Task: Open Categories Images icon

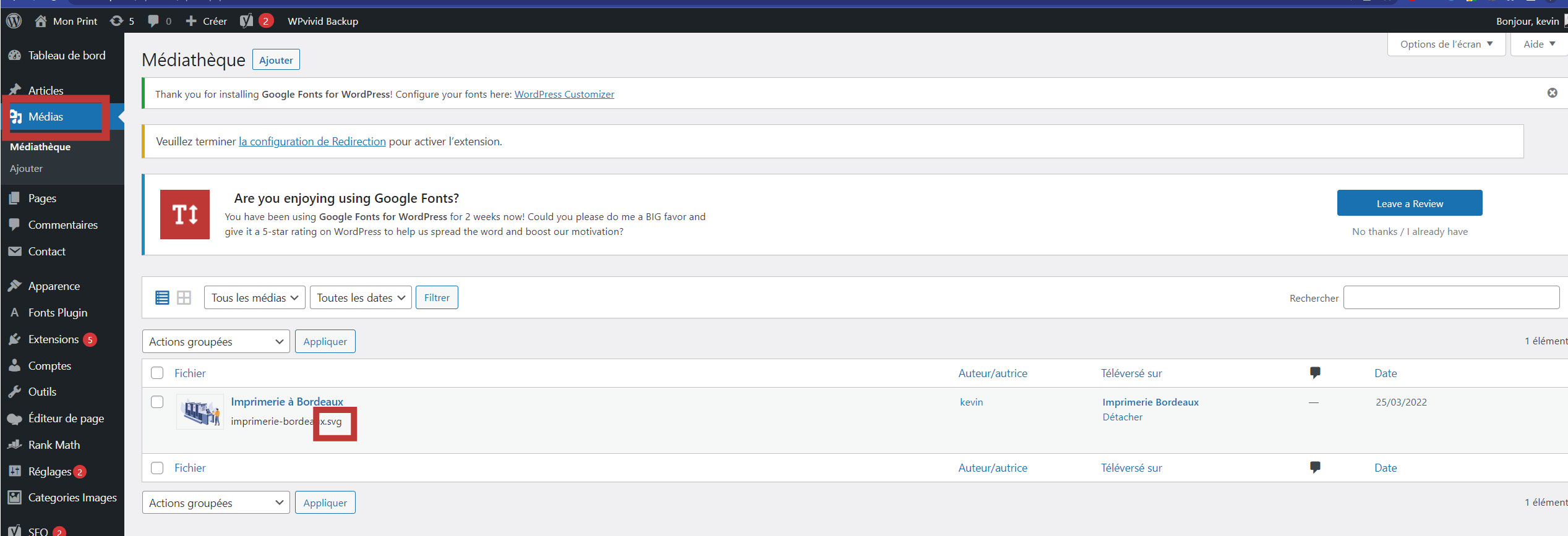Action: coord(15,498)
